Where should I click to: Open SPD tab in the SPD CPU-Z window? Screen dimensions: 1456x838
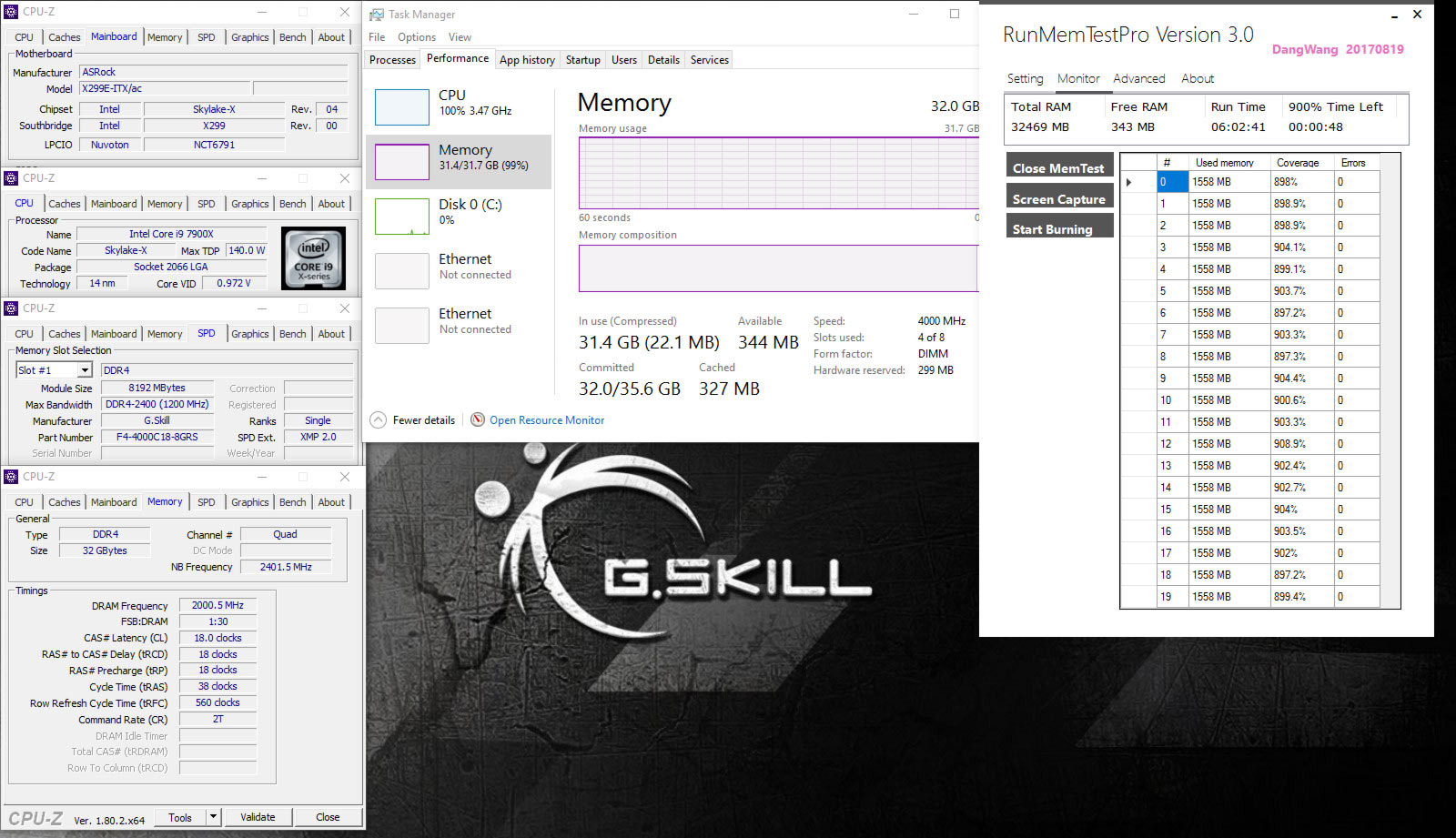click(207, 333)
